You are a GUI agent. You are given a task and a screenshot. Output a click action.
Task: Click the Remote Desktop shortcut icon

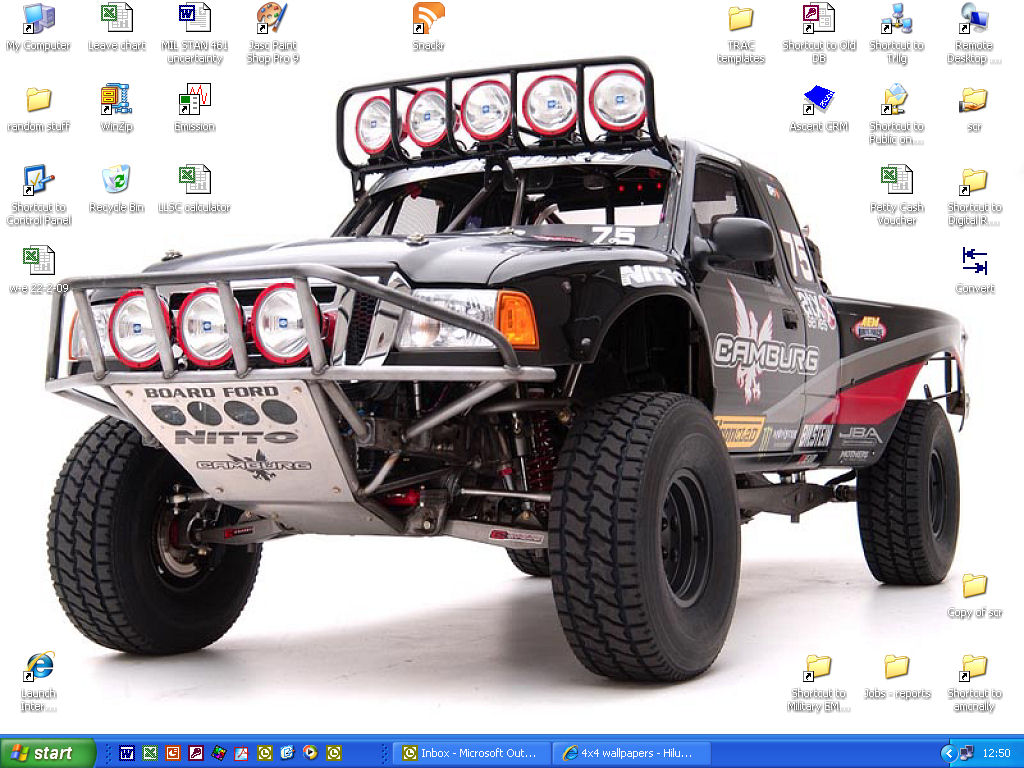tap(974, 19)
